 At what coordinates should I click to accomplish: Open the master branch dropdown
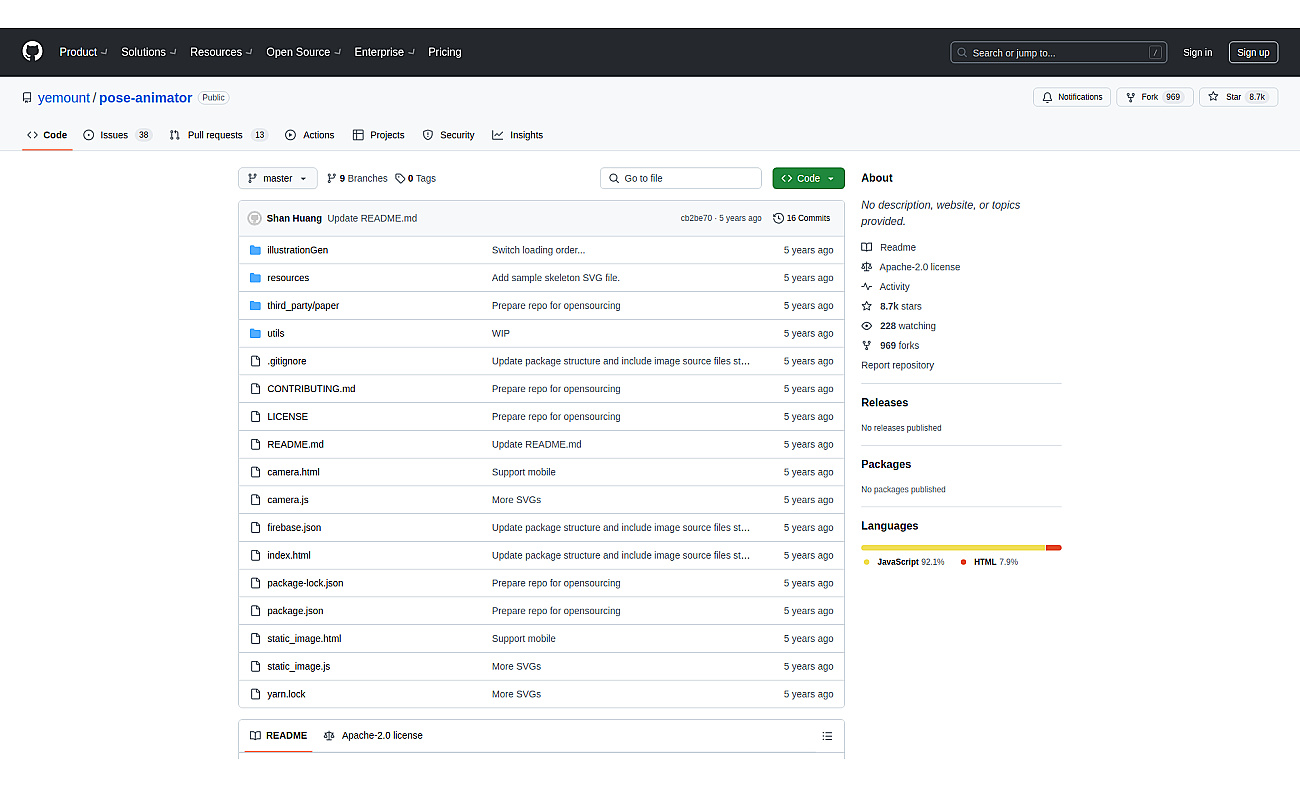278,178
